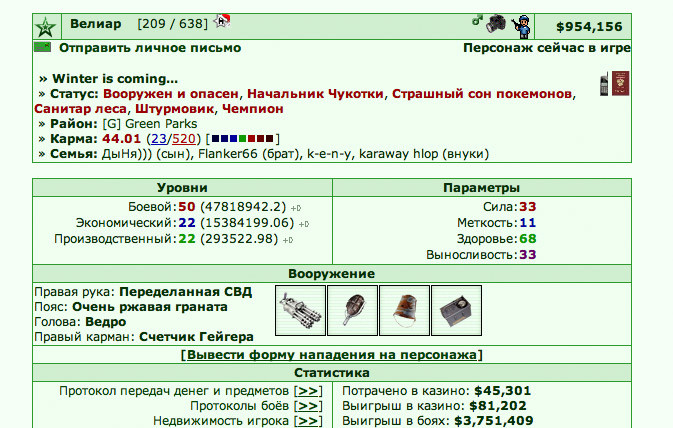This screenshot has width=673, height=428.
Task: Open >> link for Недвижимость игрока
Action: click(x=308, y=421)
